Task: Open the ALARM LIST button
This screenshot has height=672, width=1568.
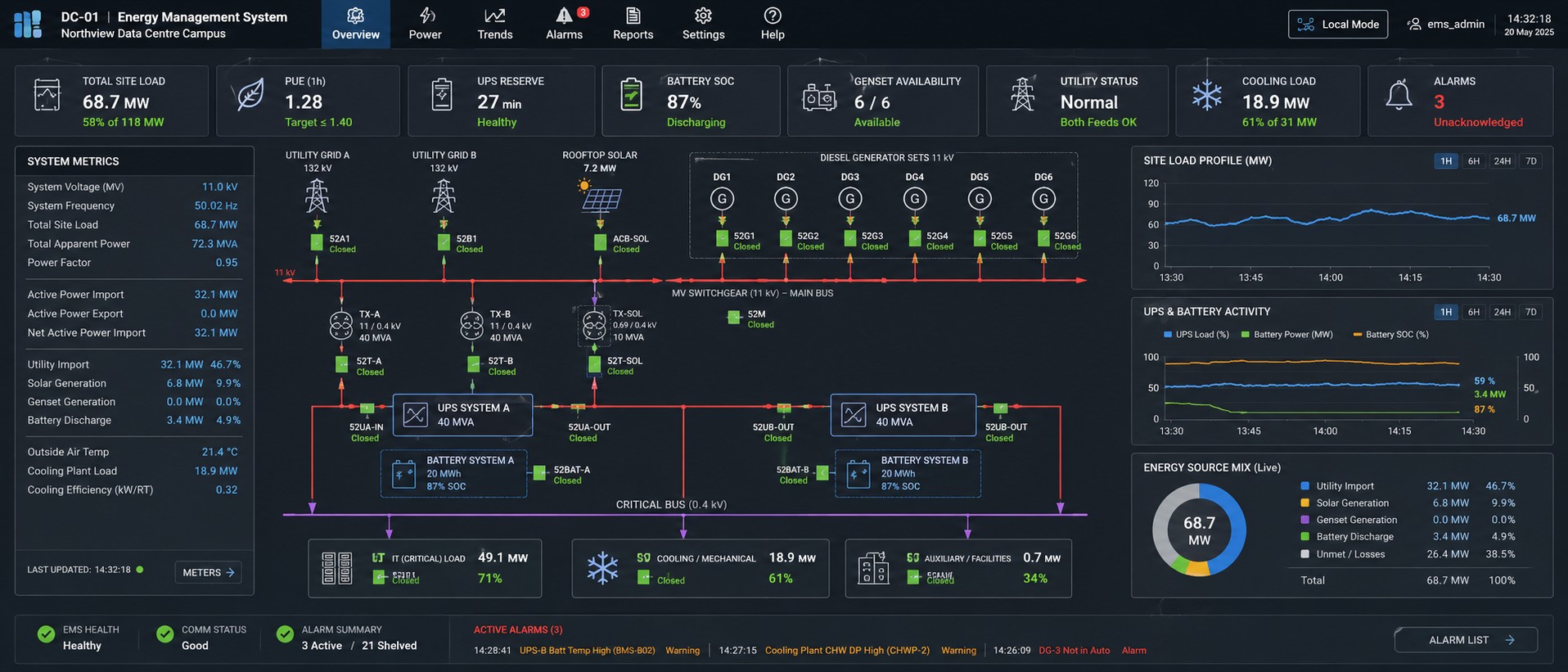Action: (1466, 640)
